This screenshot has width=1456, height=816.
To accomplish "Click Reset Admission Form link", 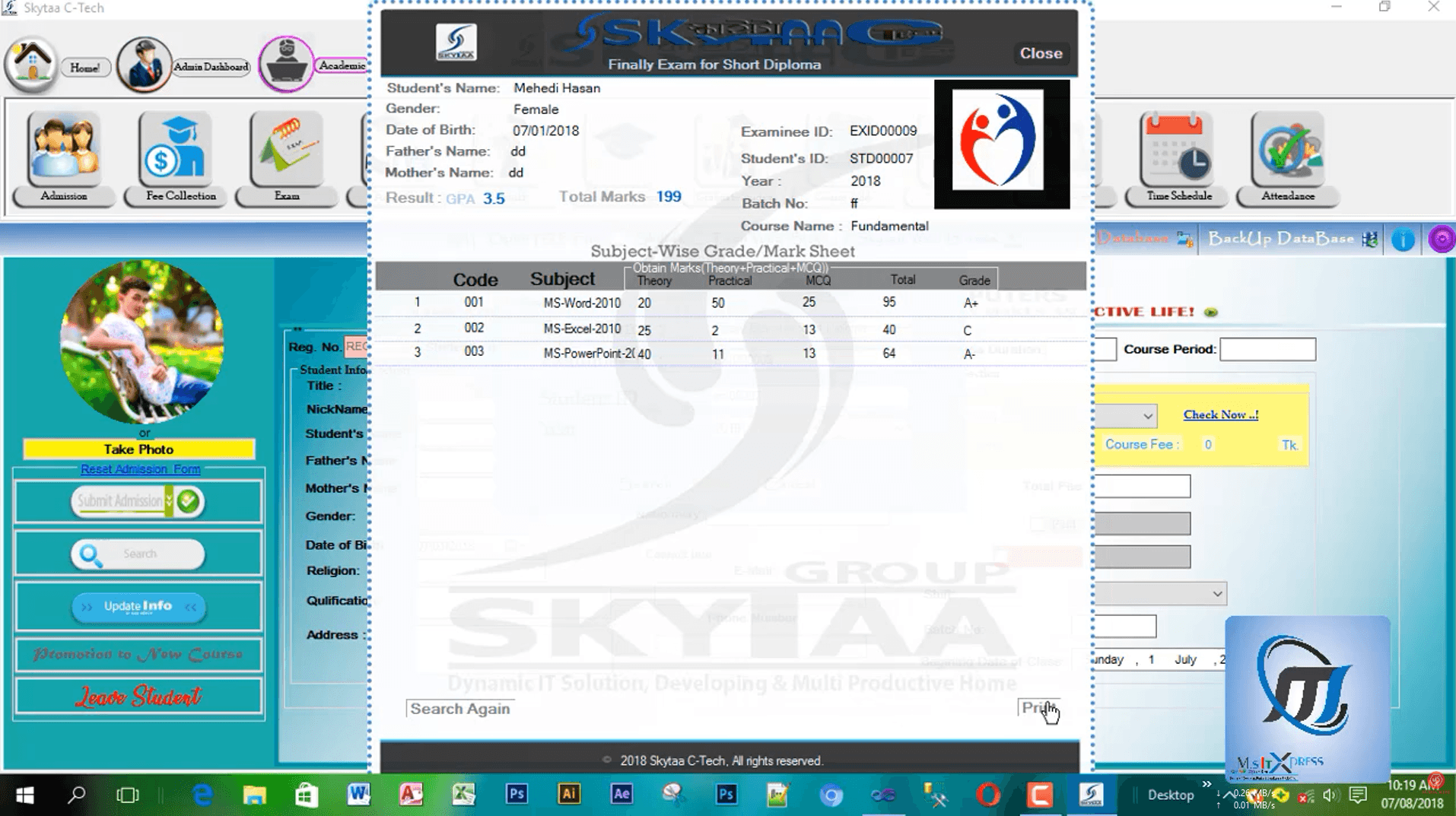I will click(141, 469).
